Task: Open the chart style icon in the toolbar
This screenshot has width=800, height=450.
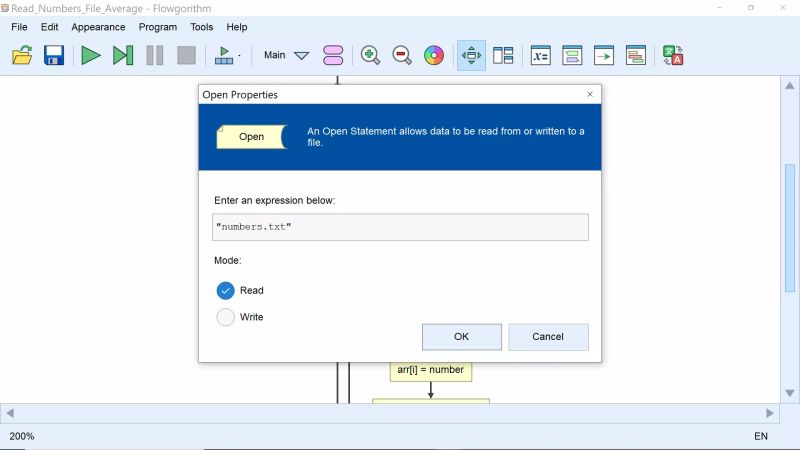Action: click(572, 55)
